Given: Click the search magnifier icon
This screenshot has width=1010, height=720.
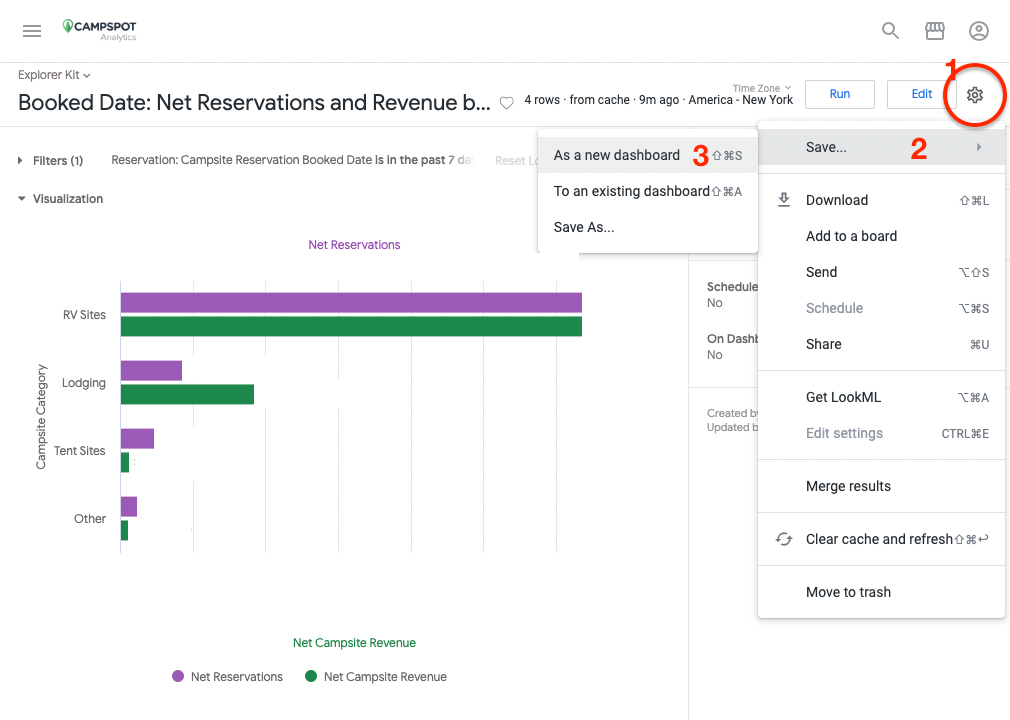Looking at the screenshot, I should 890,31.
